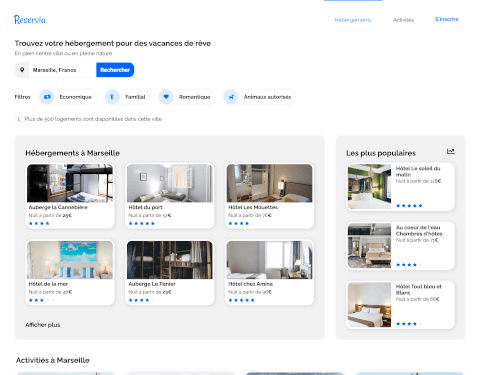Click price text of Auberge La Cannebière

tap(50, 215)
